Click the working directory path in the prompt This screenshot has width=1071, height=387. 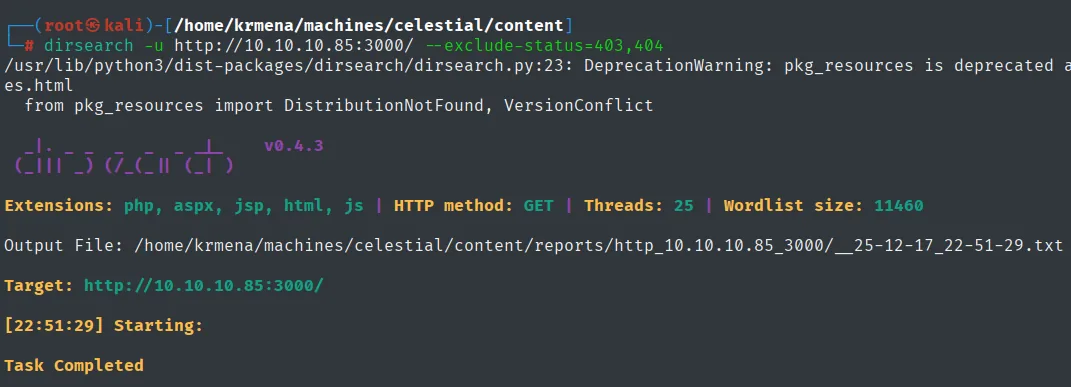(x=370, y=26)
